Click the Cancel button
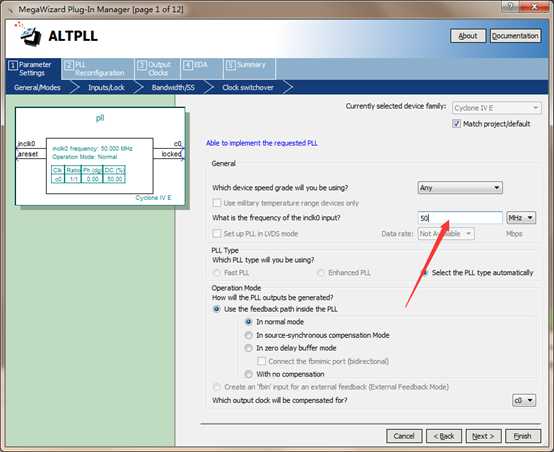The width and height of the screenshot is (554, 452). [x=404, y=436]
